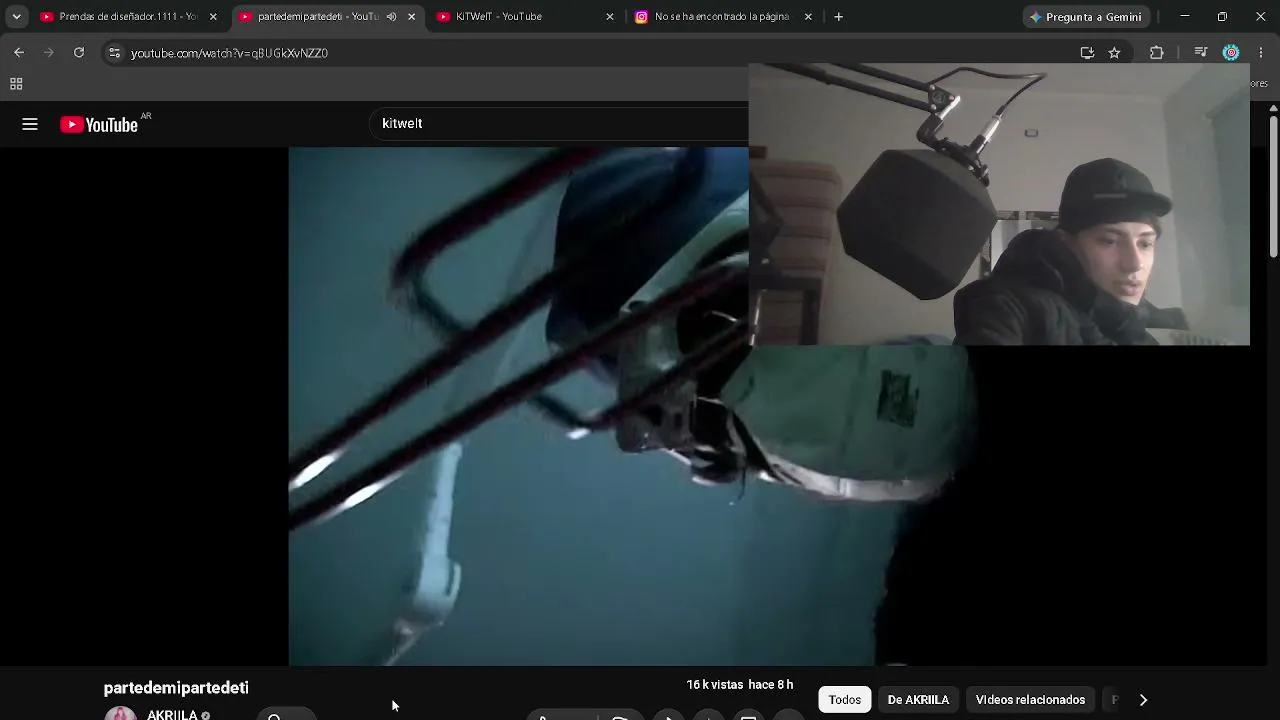Close the Prendas de diseñador tab

213,17
